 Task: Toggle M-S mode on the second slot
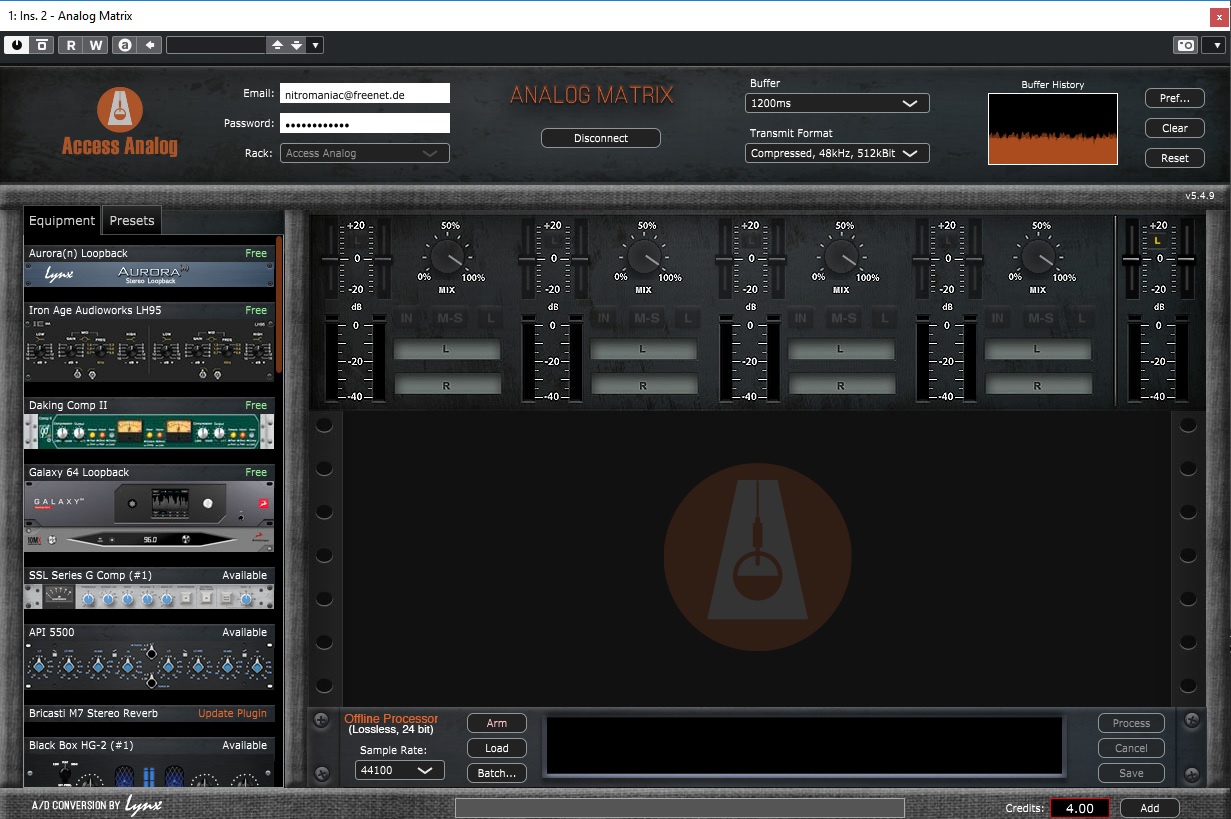pos(646,318)
